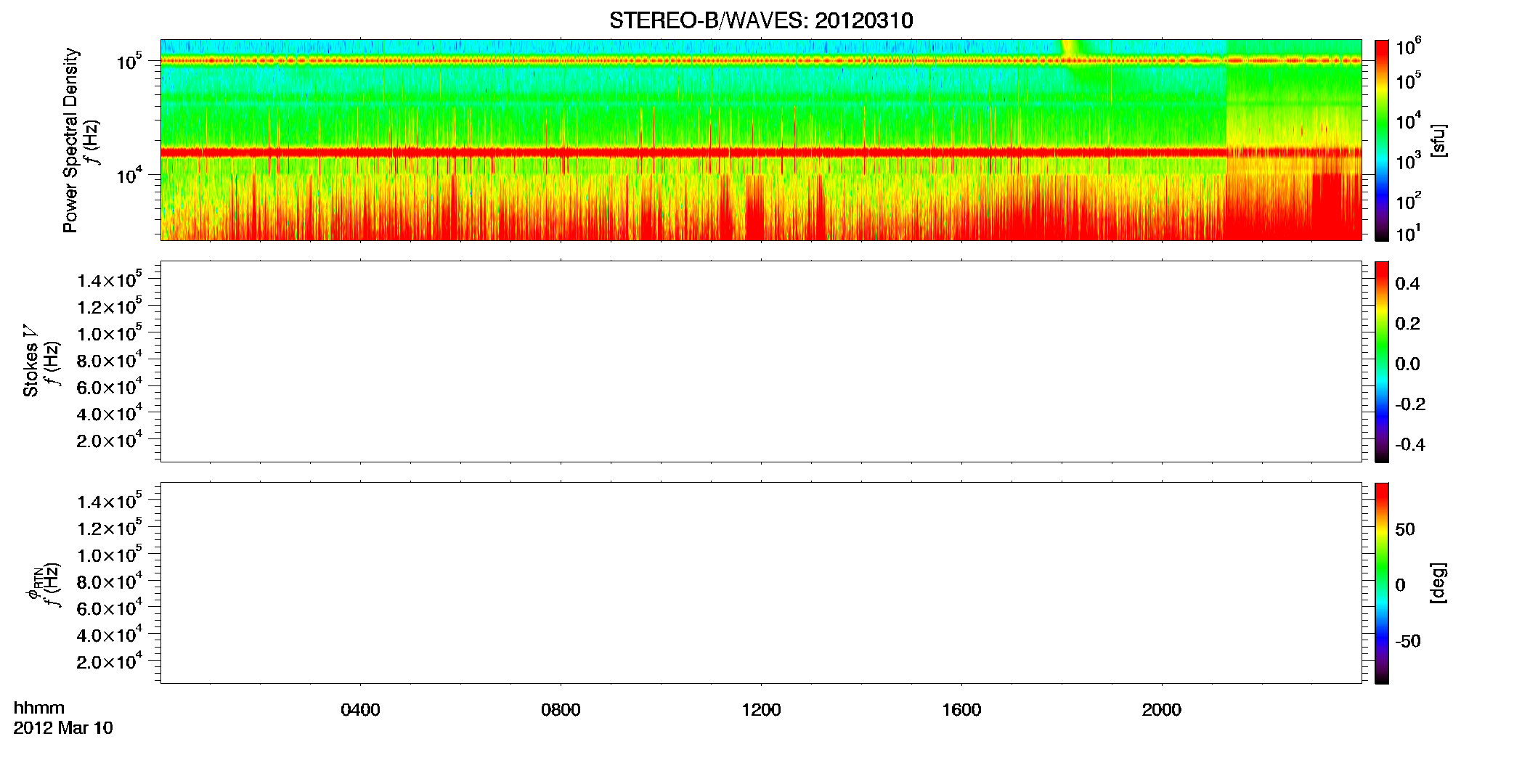
Task: Click the 0.2 value on Stokes colorbar
Action: (1407, 324)
